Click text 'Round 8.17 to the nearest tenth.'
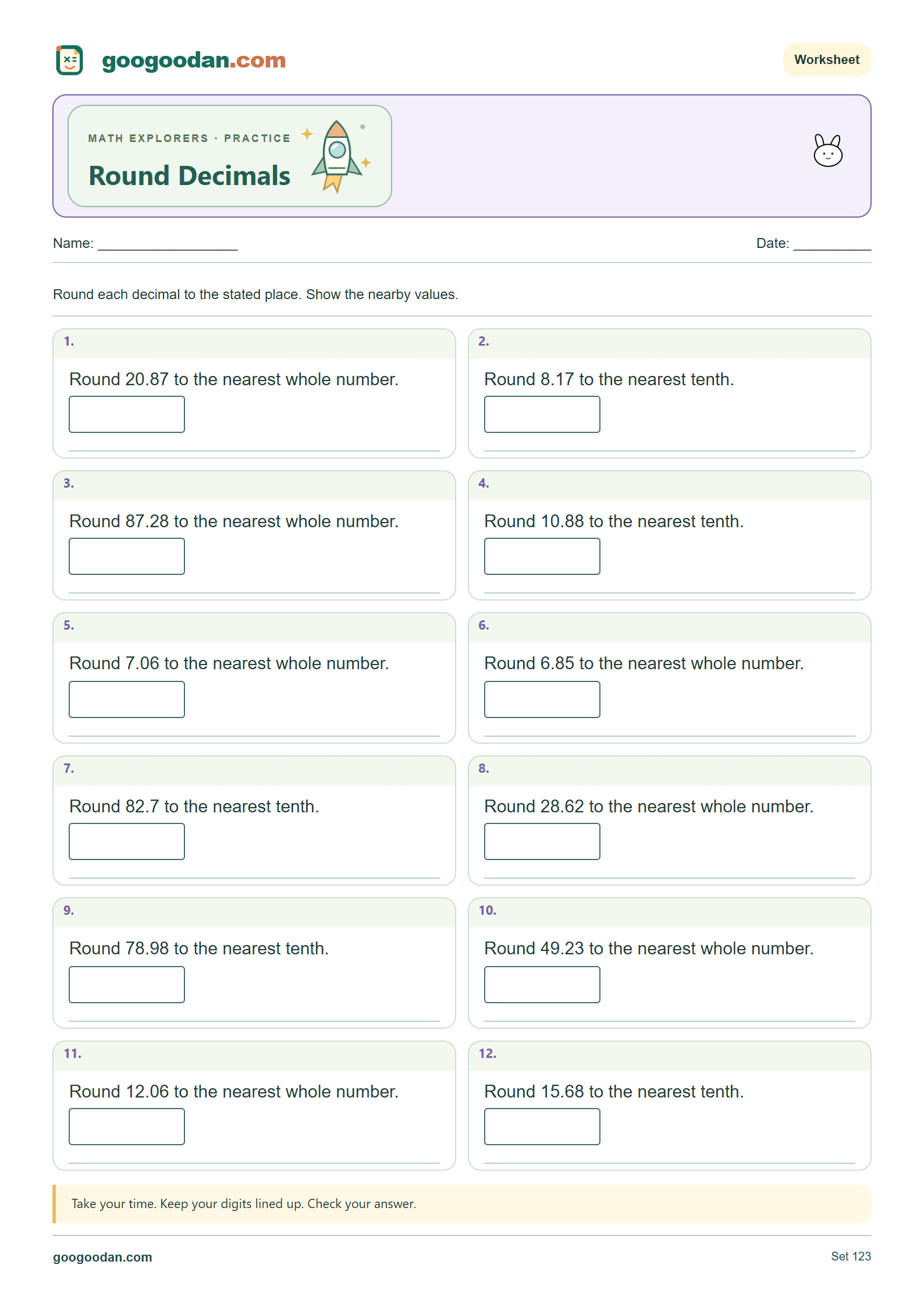Viewport: 924px width, 1307px height. (609, 379)
